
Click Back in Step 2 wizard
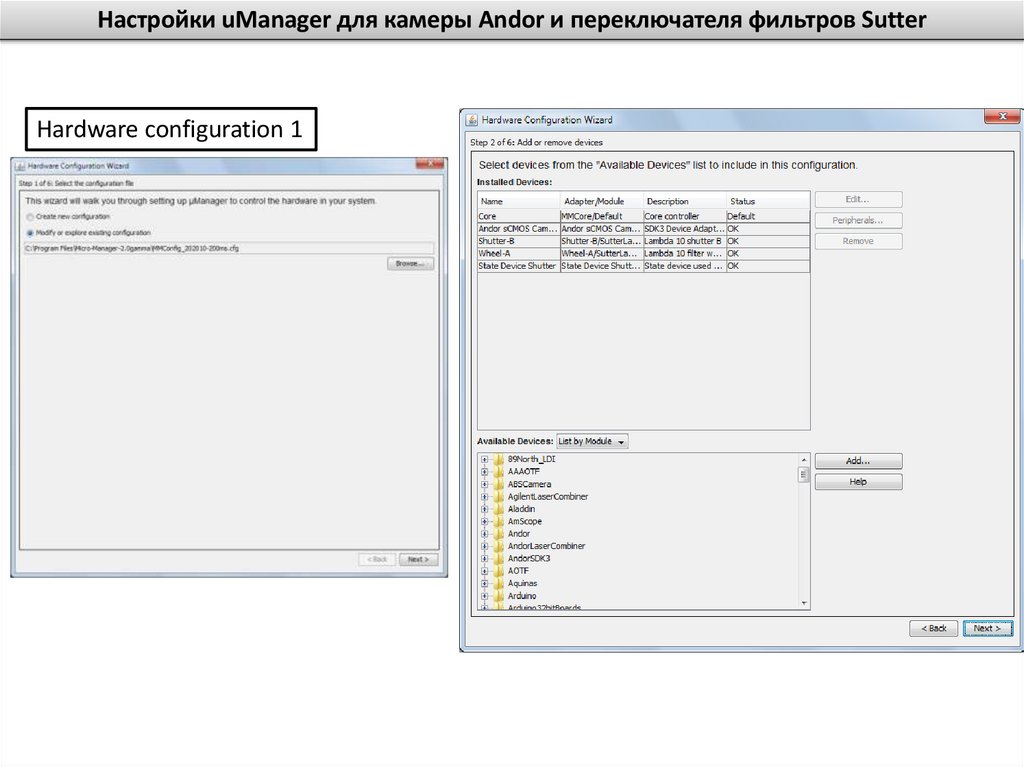933,628
